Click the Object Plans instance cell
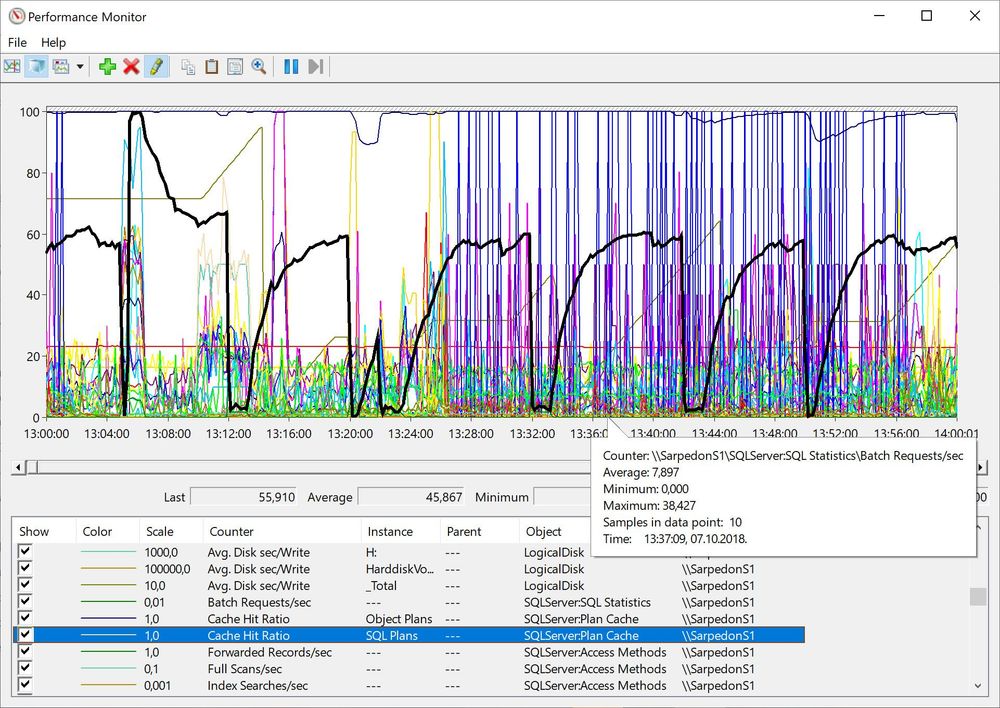Image resolution: width=1000 pixels, height=708 pixels. (x=399, y=618)
